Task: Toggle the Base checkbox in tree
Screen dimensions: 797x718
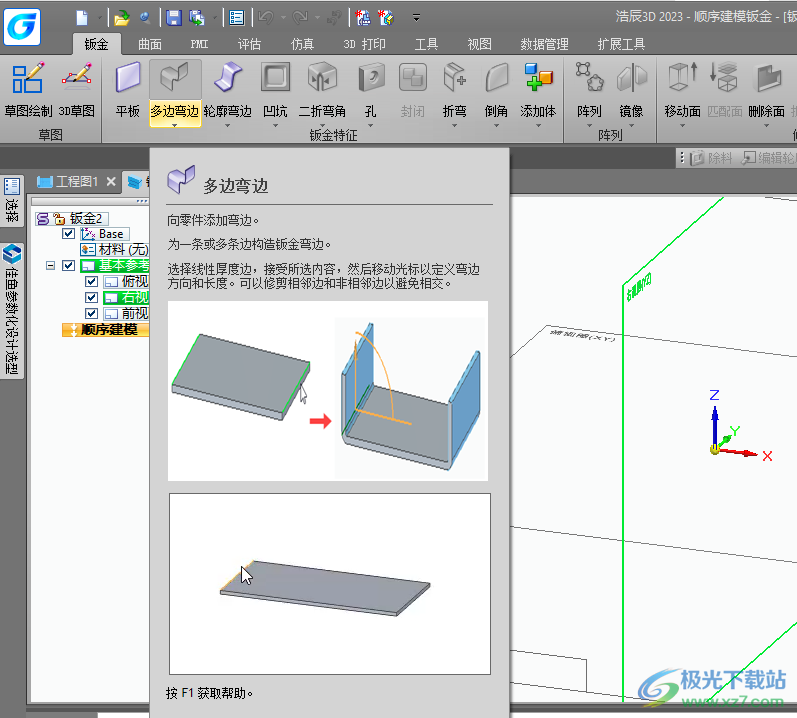Action: tap(68, 234)
